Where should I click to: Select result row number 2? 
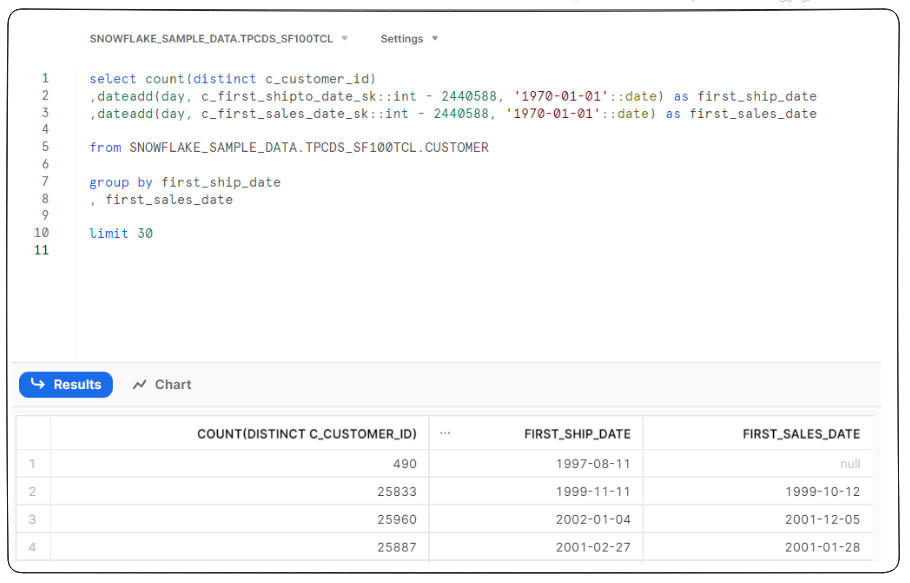tap(33, 492)
